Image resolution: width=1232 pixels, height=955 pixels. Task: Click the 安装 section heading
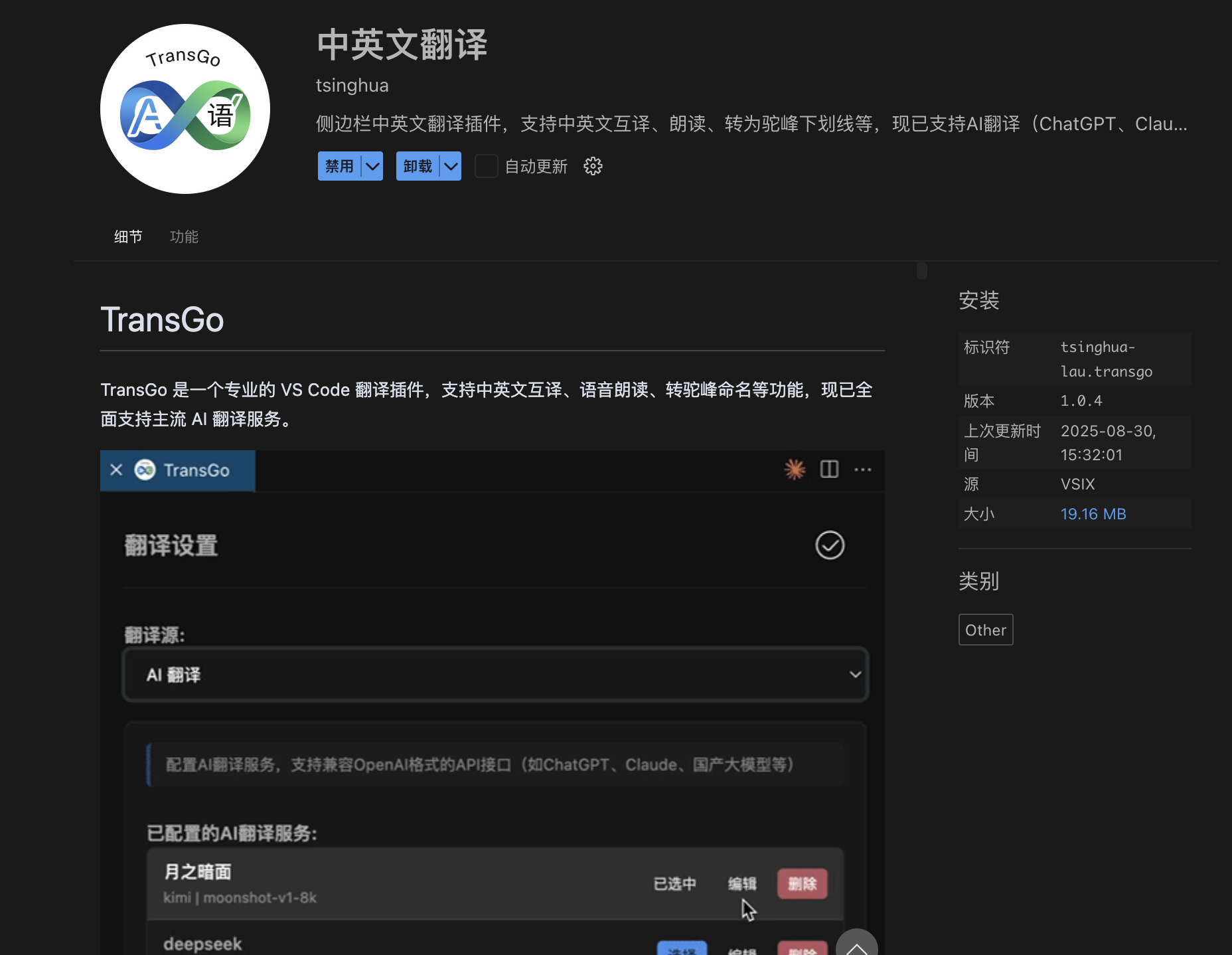click(978, 300)
